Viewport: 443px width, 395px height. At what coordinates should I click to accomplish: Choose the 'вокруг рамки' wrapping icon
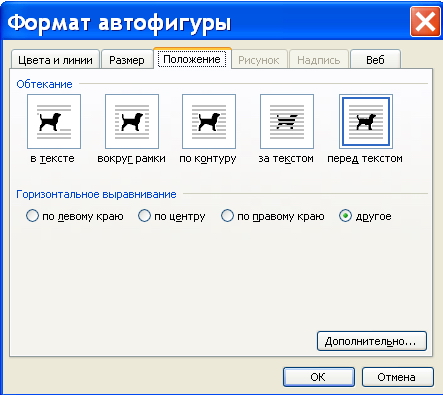132,121
